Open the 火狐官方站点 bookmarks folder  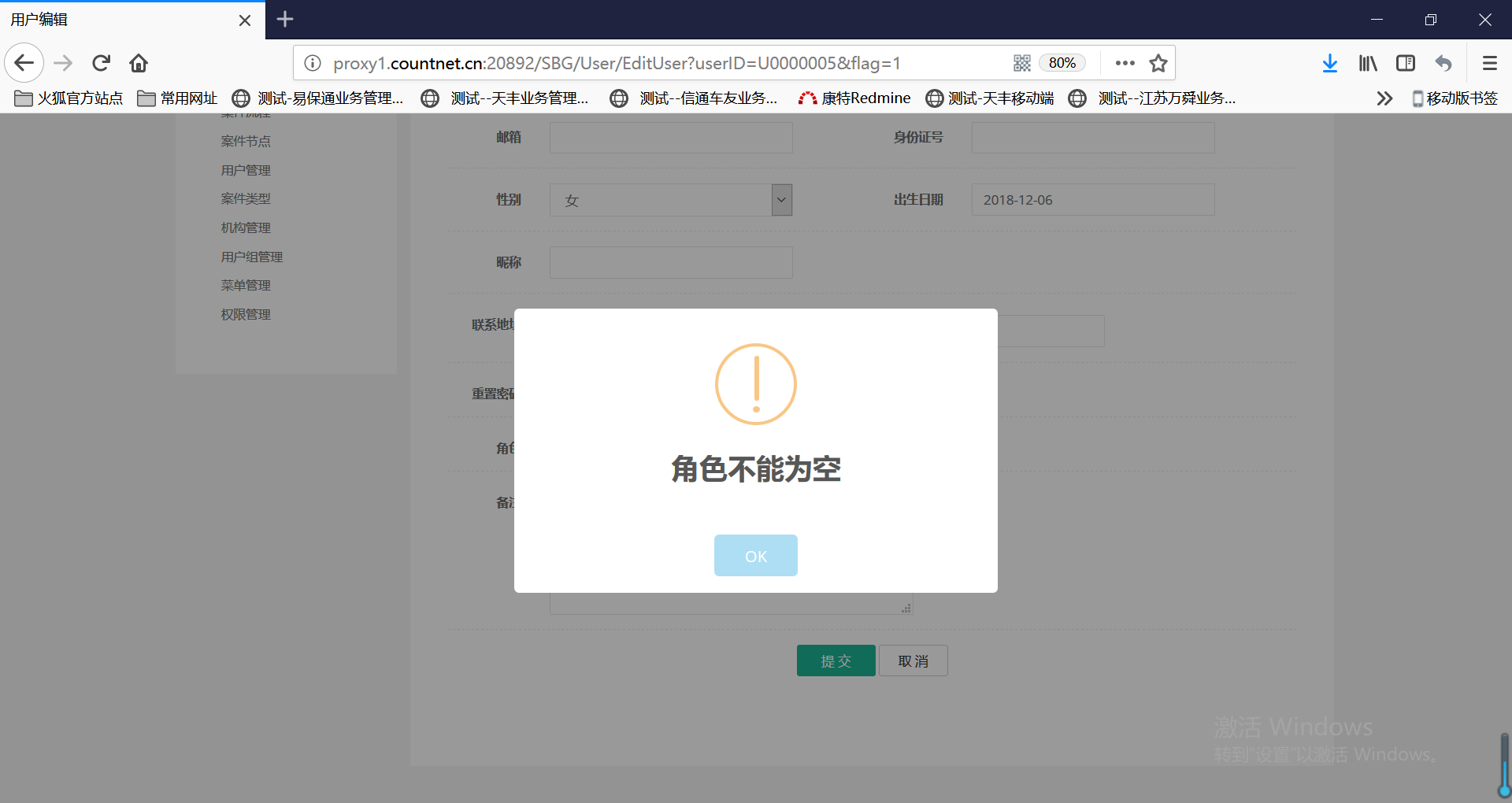[69, 98]
